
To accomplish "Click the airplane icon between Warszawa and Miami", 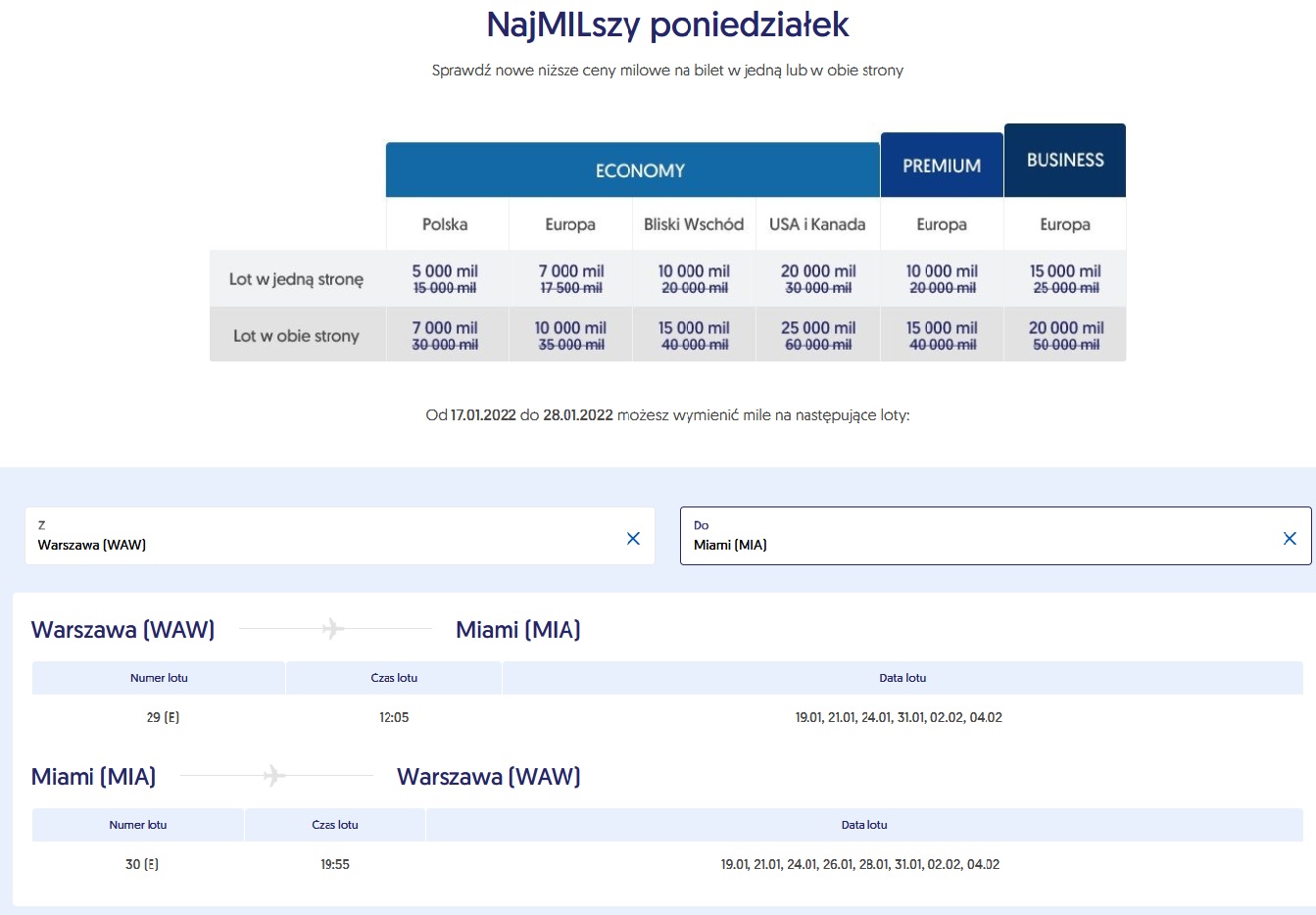I will pyautogui.click(x=333, y=628).
